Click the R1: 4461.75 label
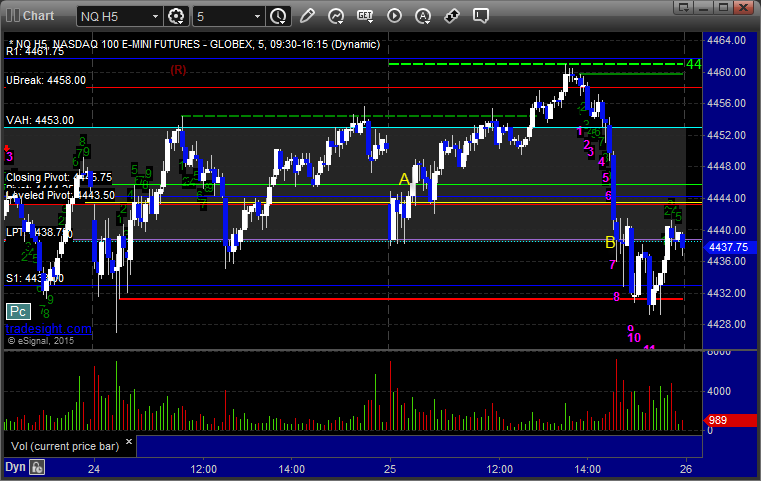761x481 pixels. 34,51
